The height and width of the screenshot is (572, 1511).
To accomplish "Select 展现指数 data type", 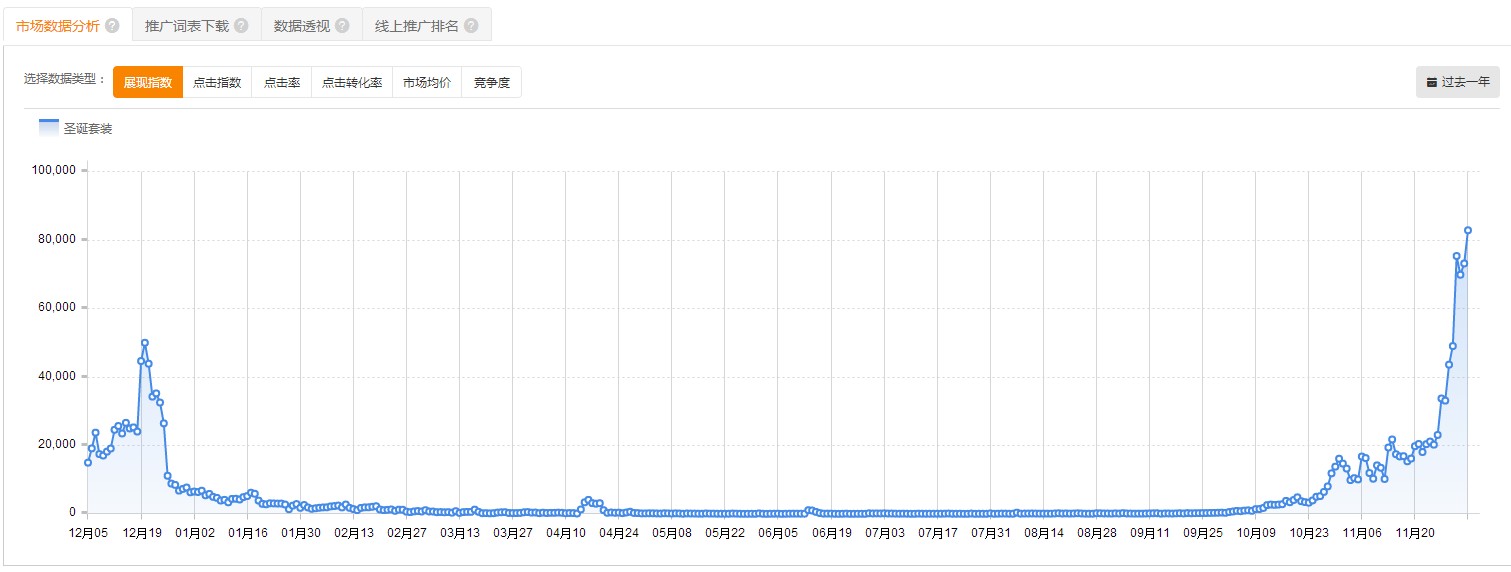I will click(148, 82).
